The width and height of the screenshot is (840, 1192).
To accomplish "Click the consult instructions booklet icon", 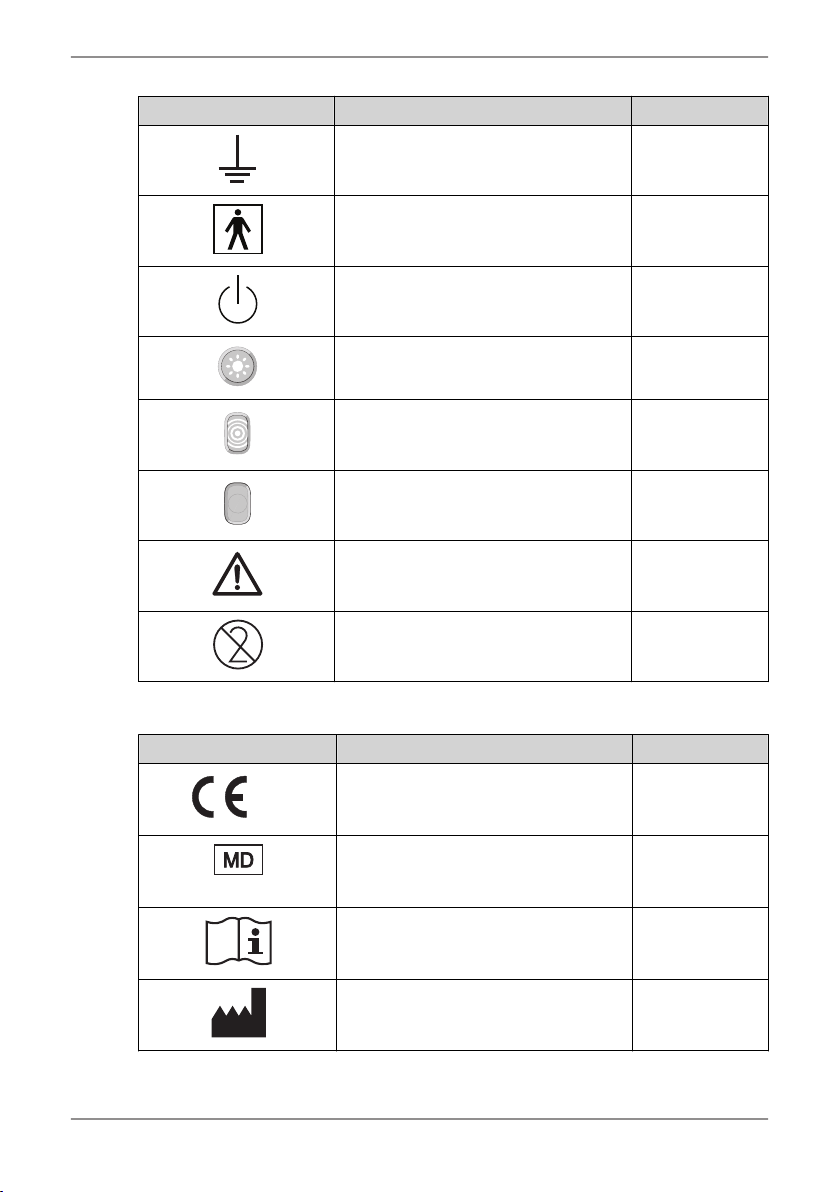I will tap(238, 941).
